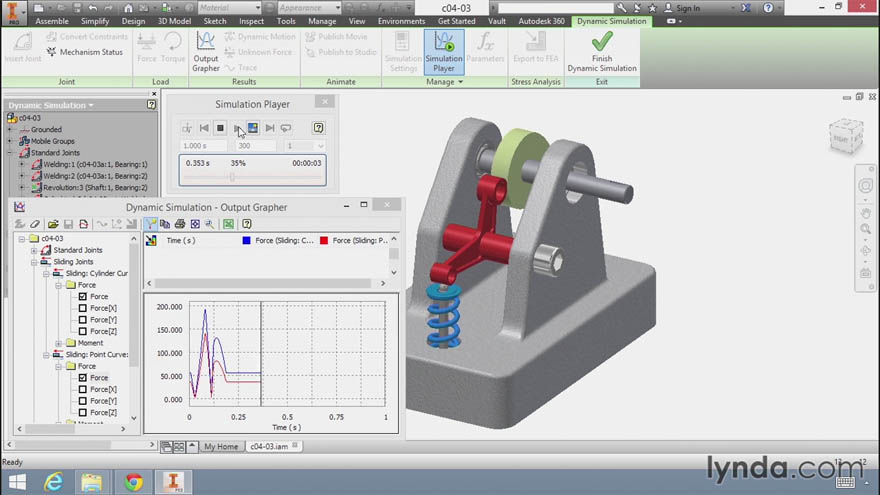Toggle screen refresh during simulation

(x=253, y=128)
